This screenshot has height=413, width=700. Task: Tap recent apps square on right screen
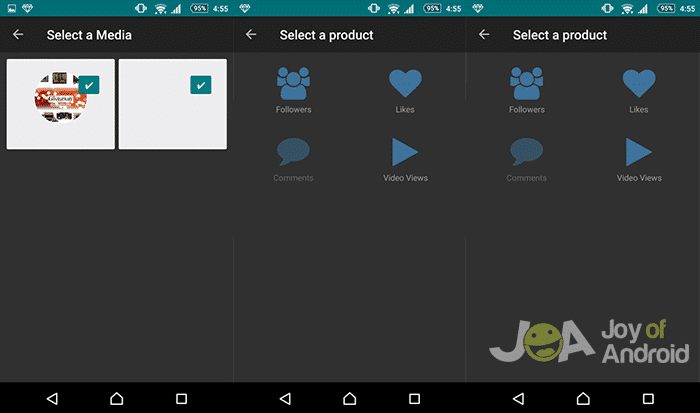[648, 398]
